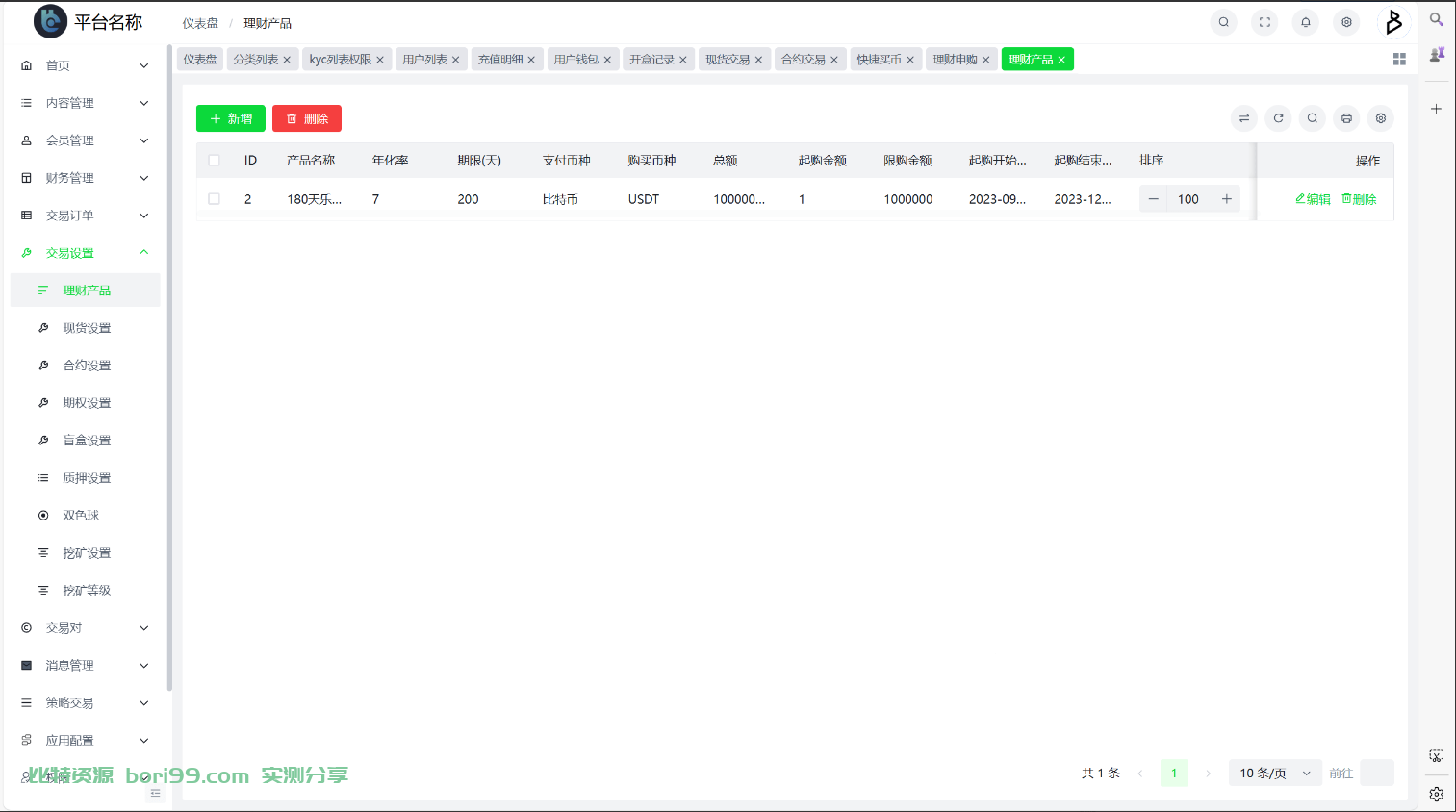
Task: Expand the 首页 sidebar menu
Action: click(x=86, y=65)
